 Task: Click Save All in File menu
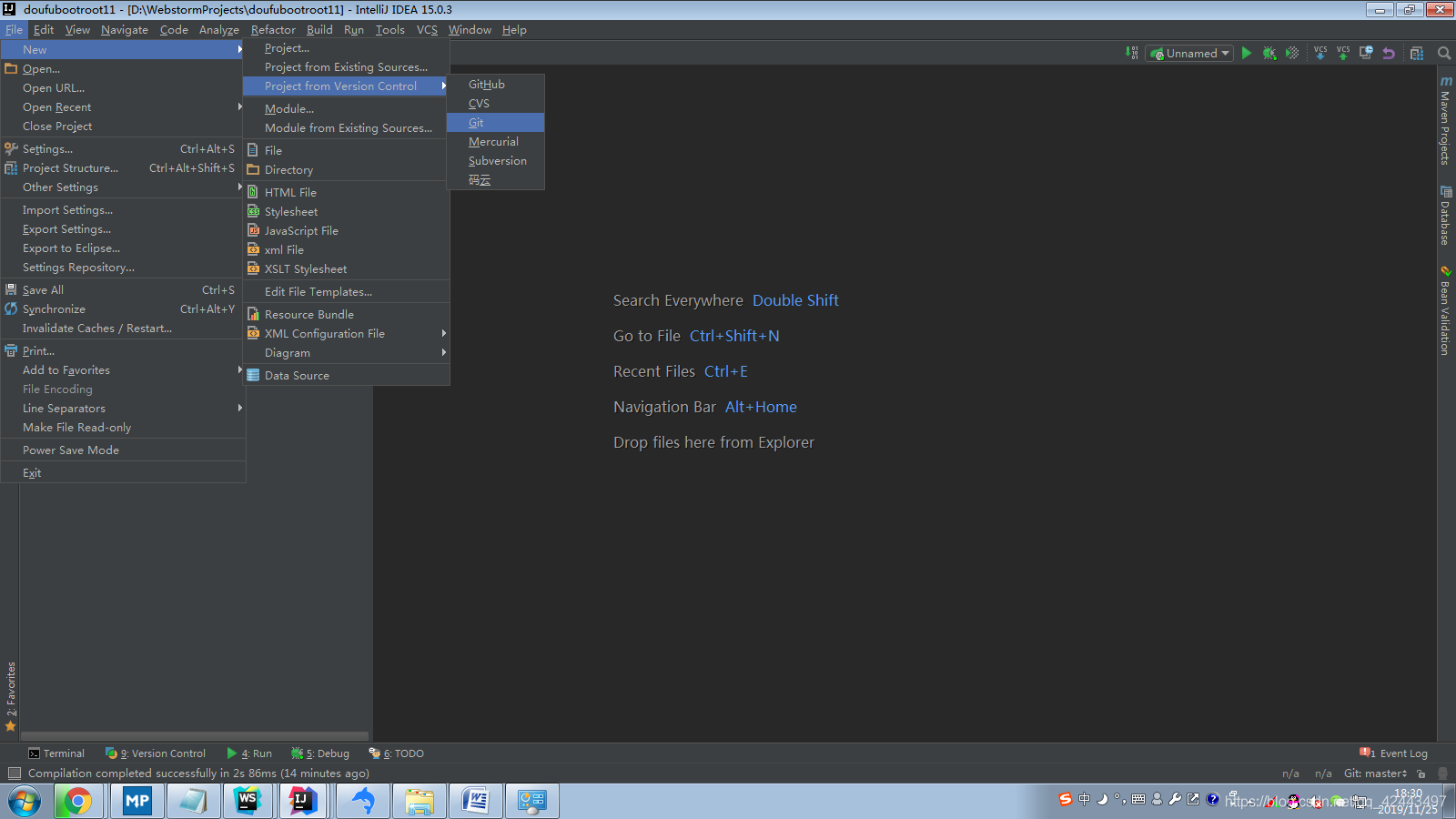click(x=123, y=290)
